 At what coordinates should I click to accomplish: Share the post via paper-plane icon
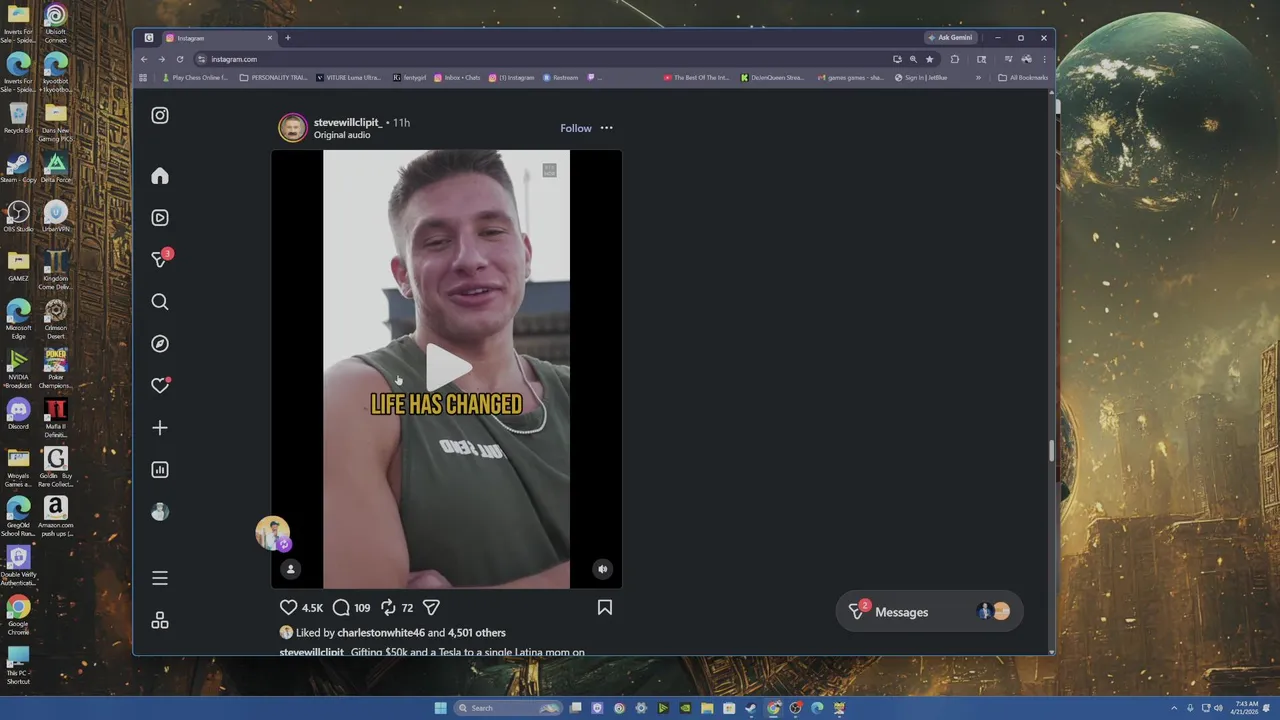click(x=432, y=607)
